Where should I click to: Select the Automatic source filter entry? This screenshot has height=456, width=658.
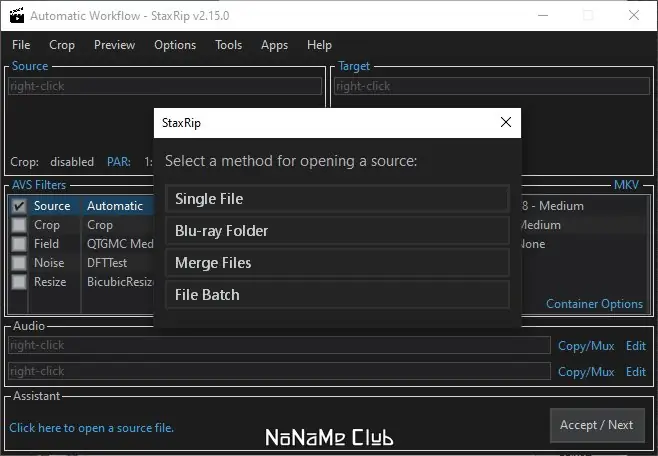(x=115, y=206)
